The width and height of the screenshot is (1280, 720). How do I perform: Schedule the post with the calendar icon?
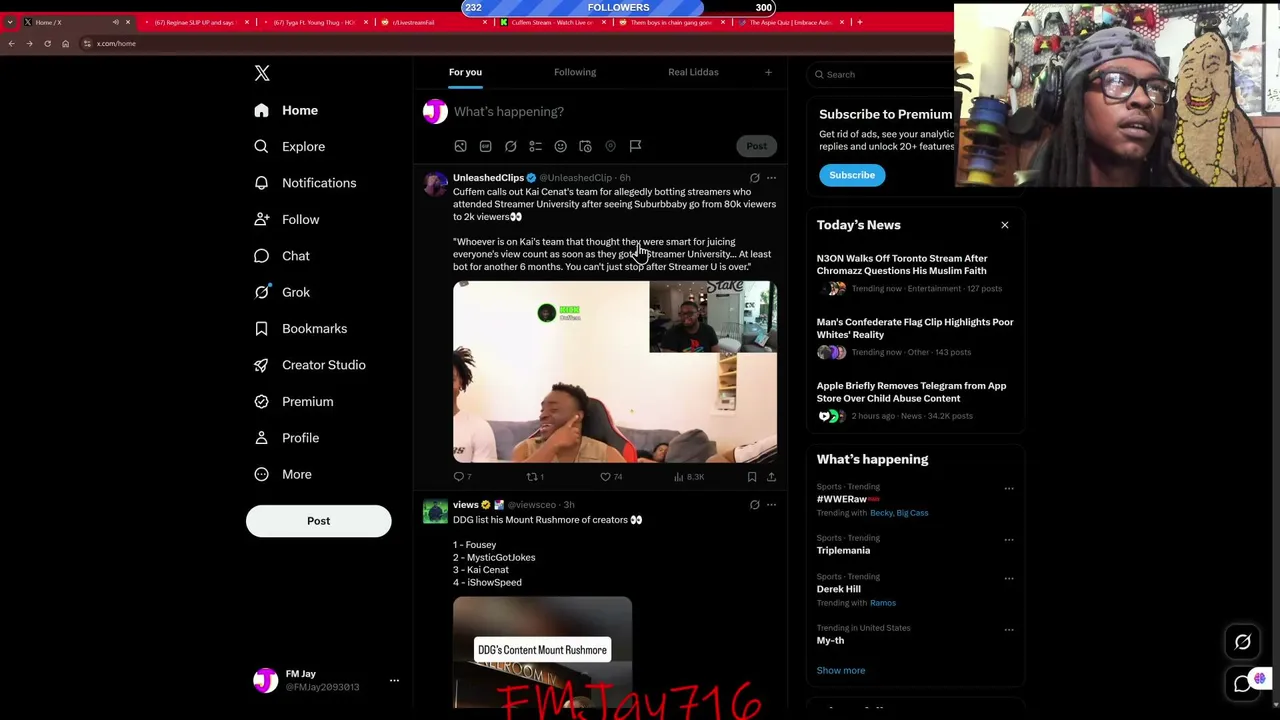click(585, 147)
